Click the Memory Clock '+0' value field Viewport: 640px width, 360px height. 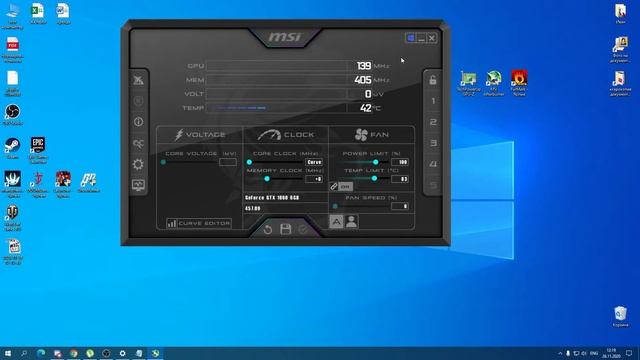(314, 179)
